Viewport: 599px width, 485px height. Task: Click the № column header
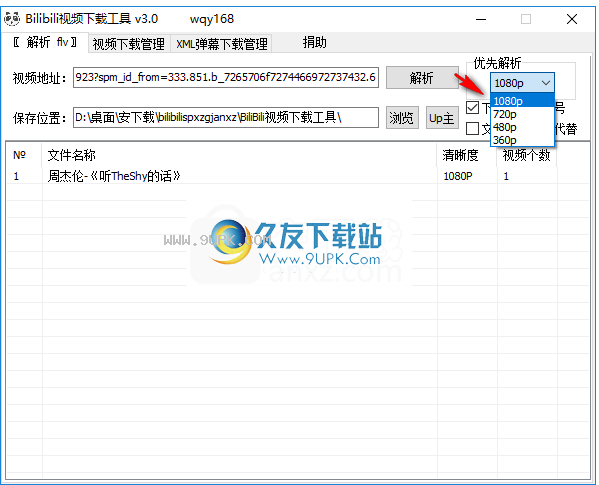[x=24, y=155]
